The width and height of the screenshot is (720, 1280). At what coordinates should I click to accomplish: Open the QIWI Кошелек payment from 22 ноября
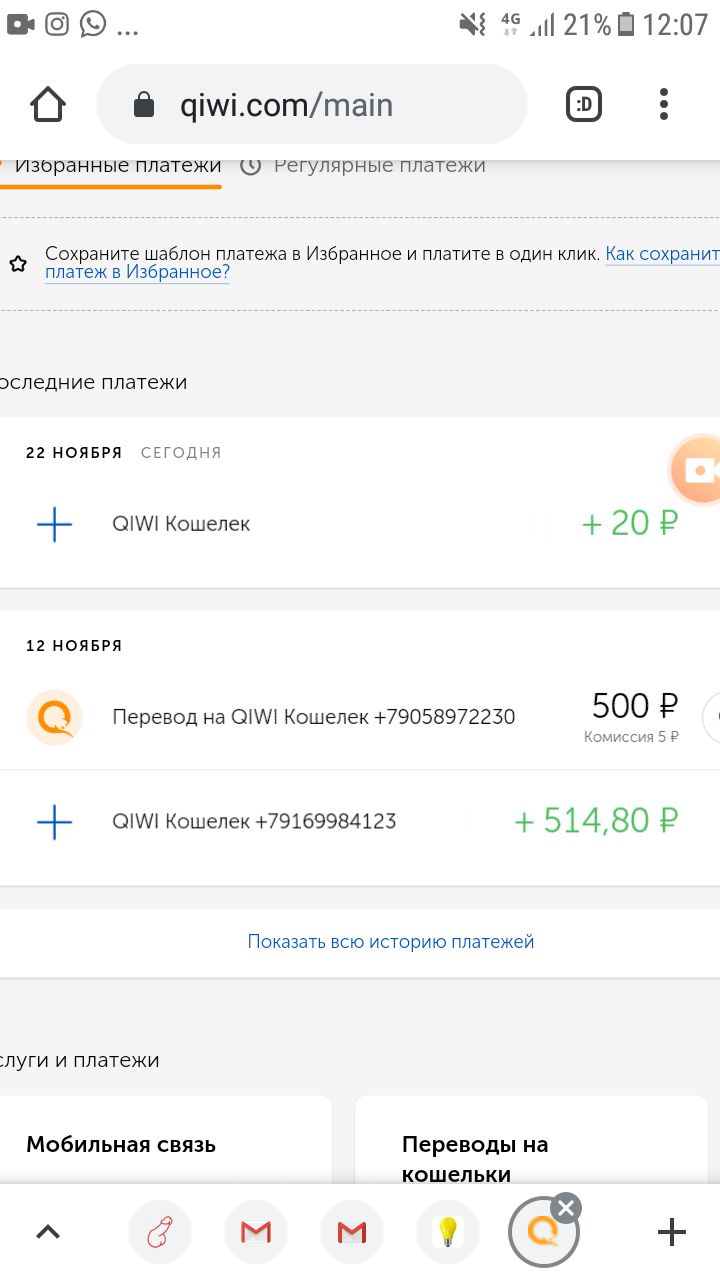coord(181,524)
